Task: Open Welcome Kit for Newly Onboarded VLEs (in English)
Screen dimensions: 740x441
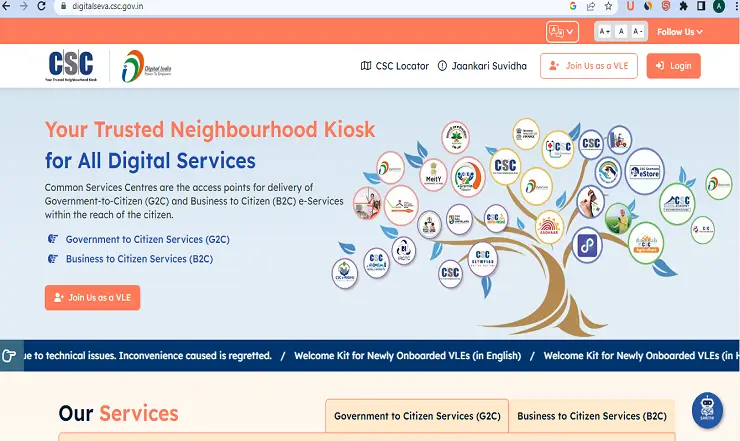Action: (x=407, y=356)
